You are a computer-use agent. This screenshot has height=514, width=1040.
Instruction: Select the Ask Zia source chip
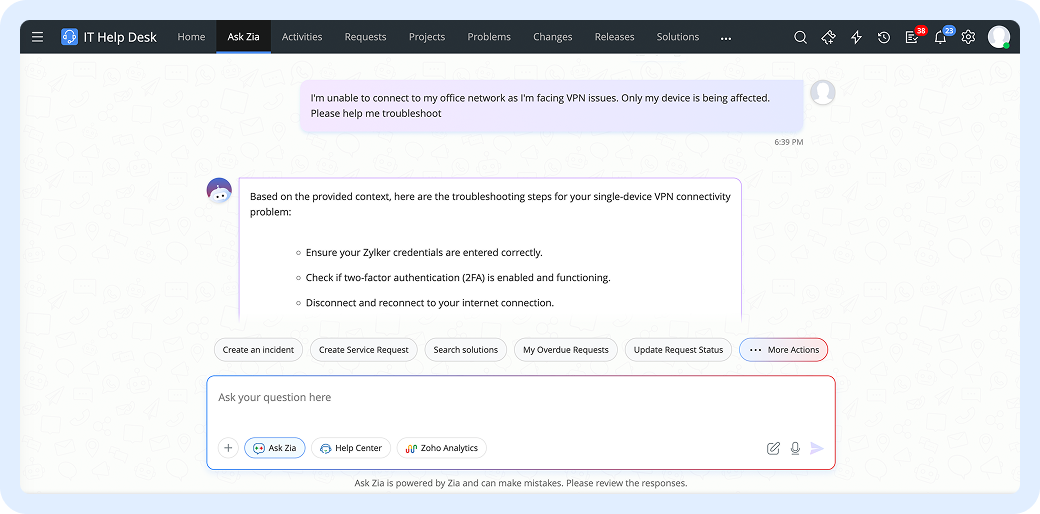275,448
